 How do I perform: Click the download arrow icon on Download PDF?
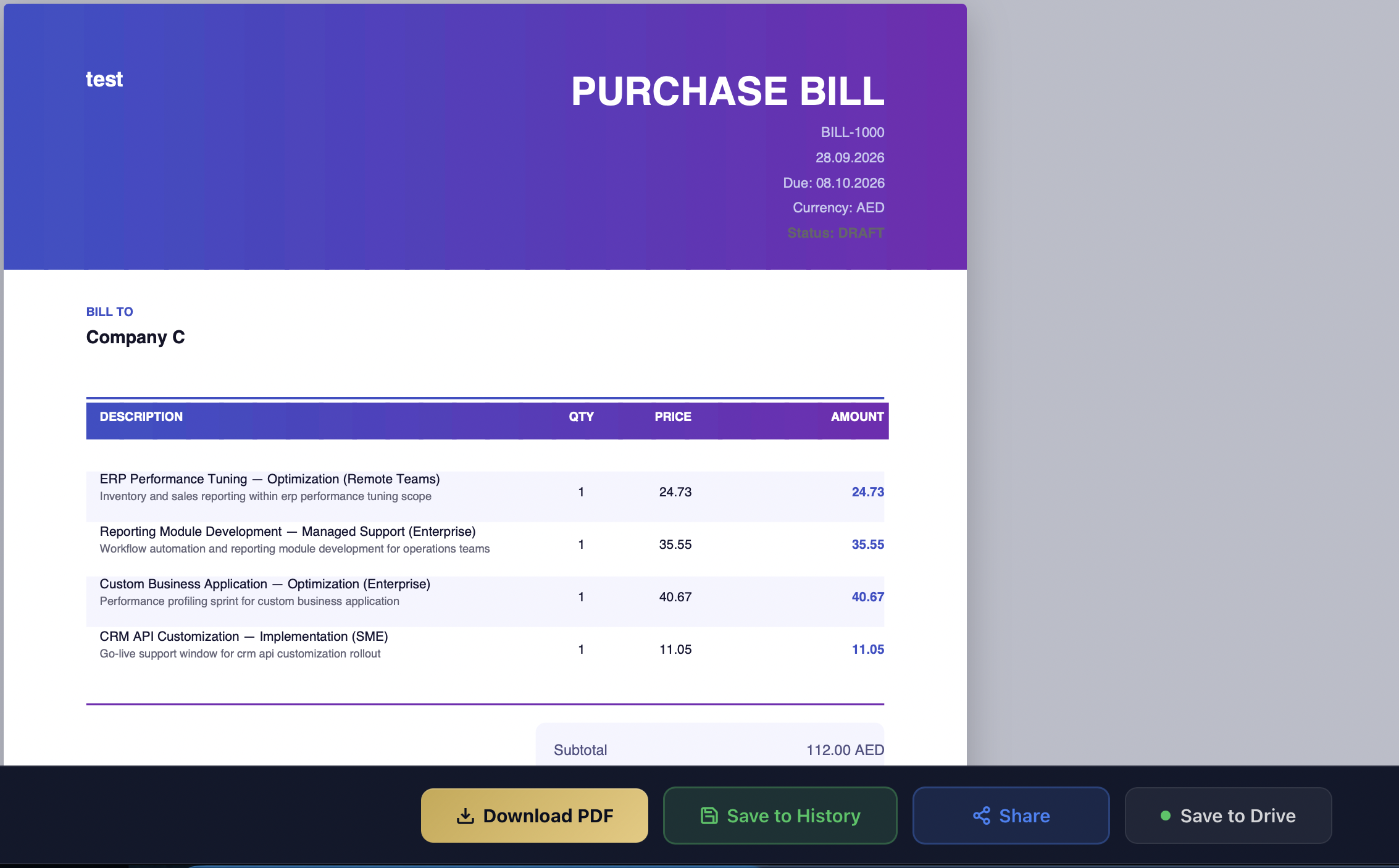click(x=465, y=816)
